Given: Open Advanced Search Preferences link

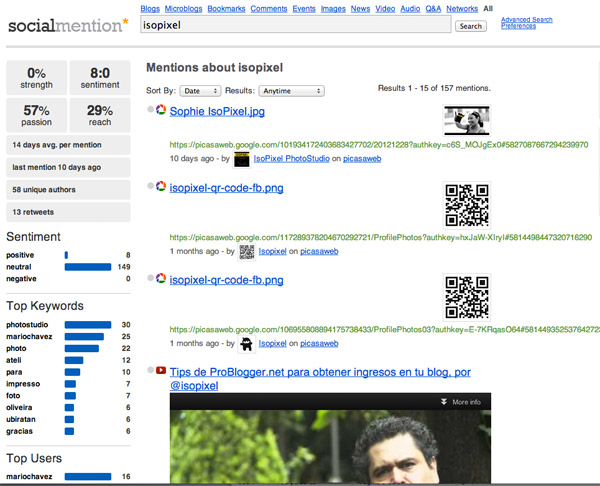Looking at the screenshot, I should 527,23.
